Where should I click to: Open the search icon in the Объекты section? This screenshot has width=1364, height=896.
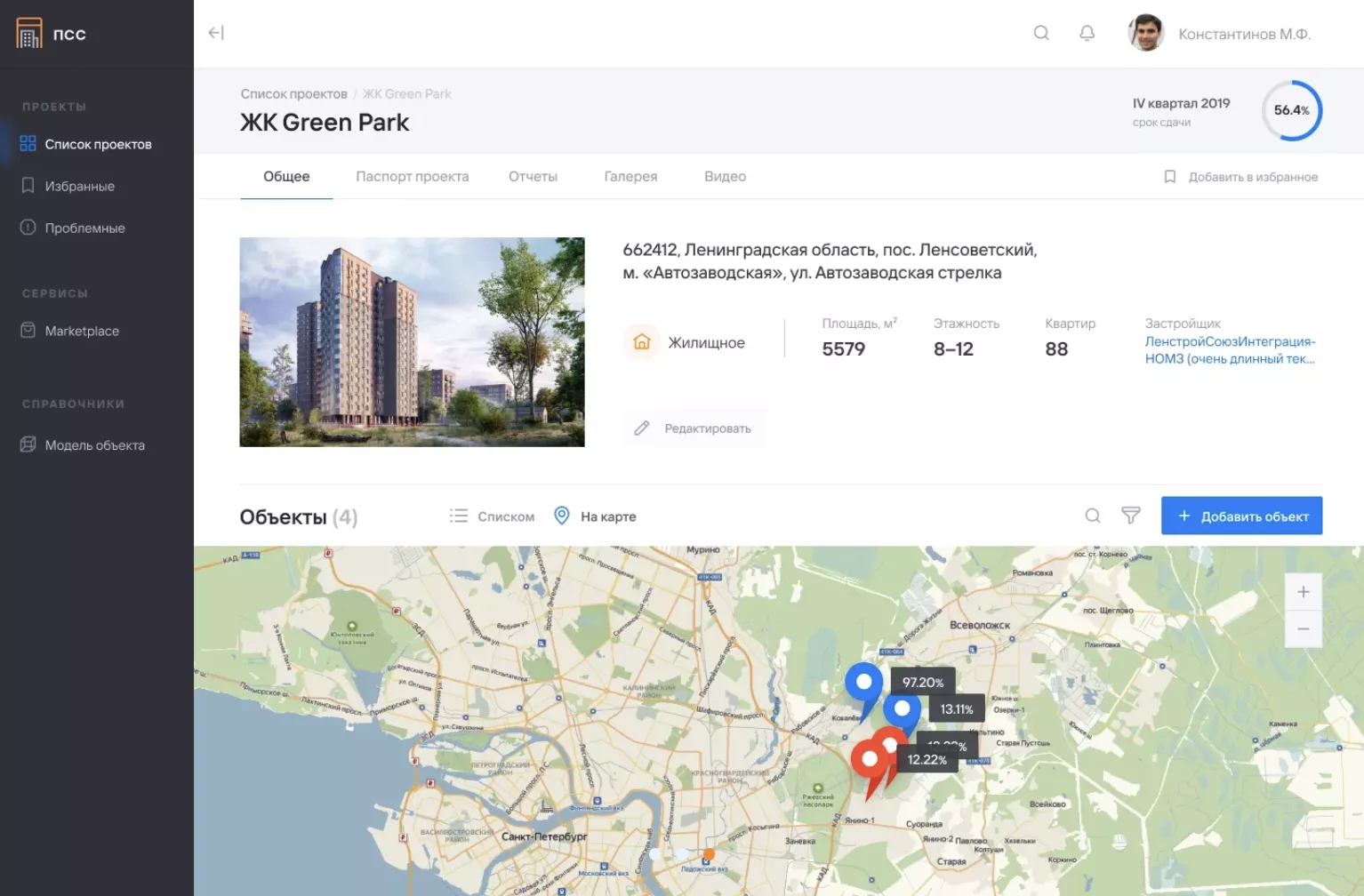(x=1092, y=516)
